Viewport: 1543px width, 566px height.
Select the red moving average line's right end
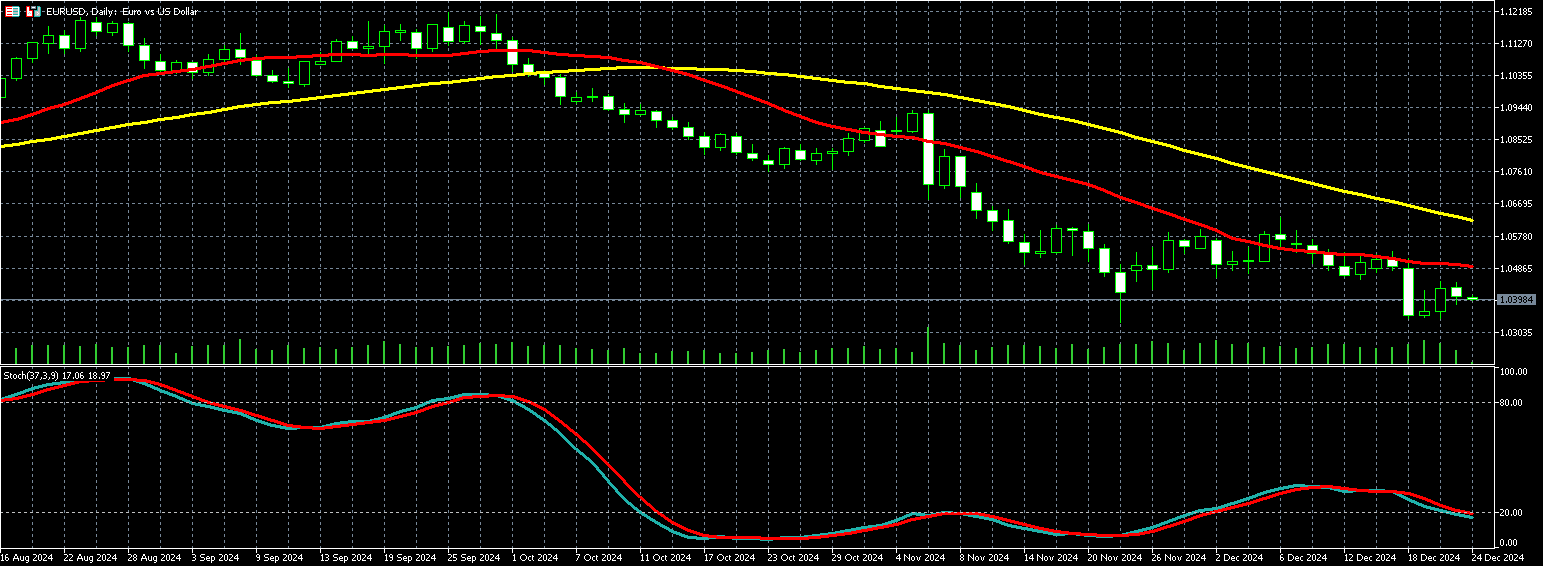(1470, 266)
